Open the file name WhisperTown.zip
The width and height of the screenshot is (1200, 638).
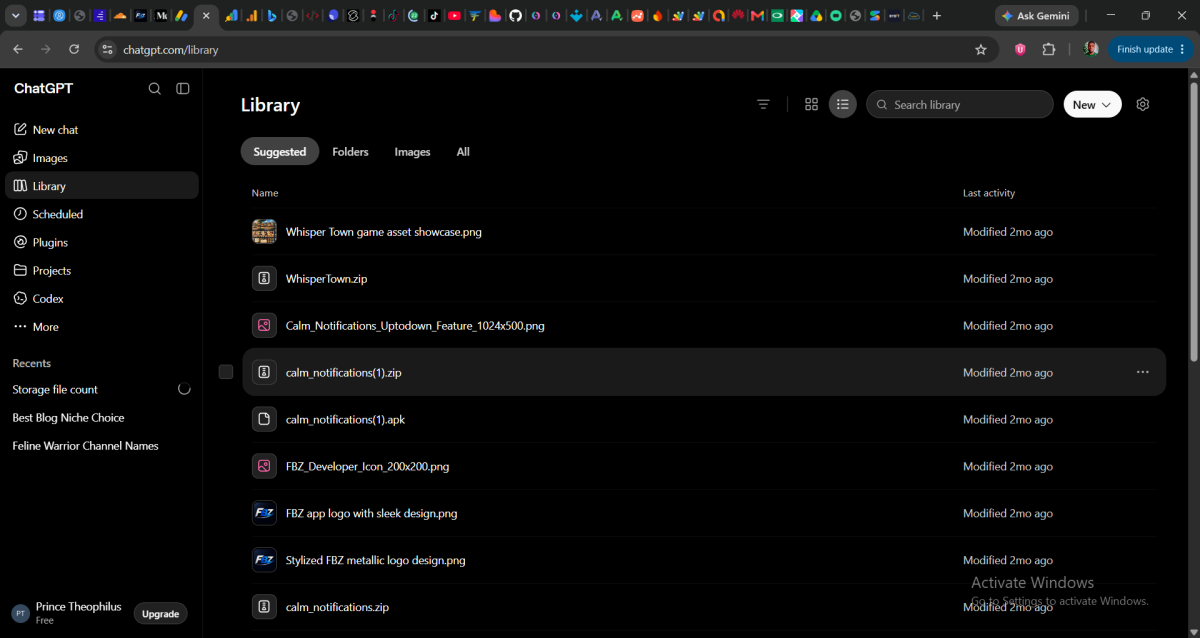(x=326, y=279)
